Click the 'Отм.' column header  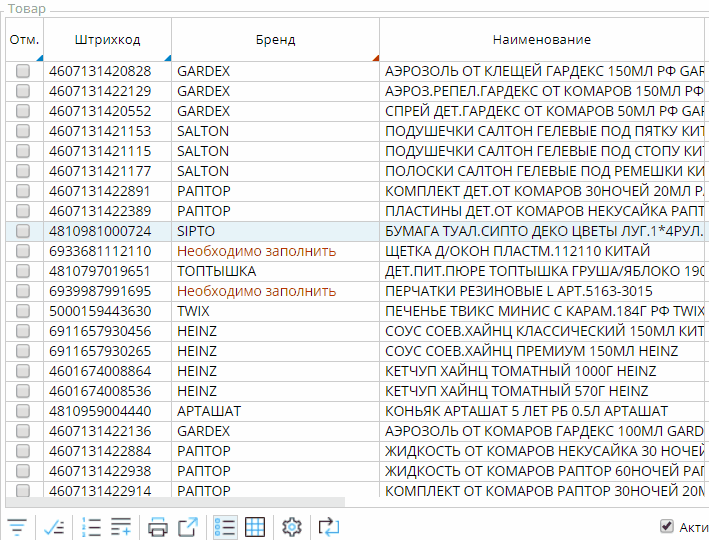pos(24,40)
